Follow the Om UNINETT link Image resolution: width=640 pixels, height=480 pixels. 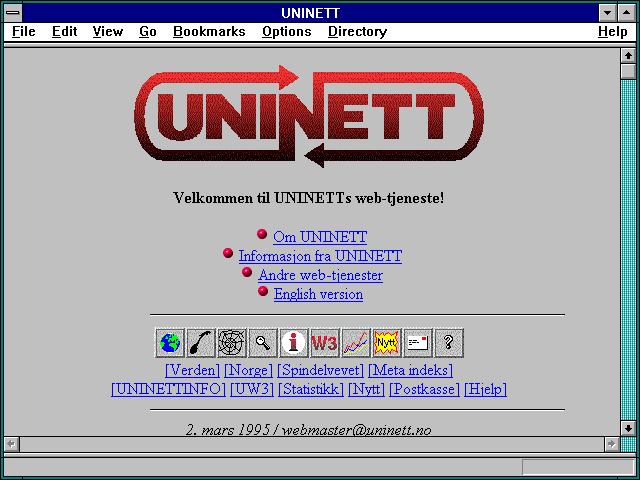320,237
